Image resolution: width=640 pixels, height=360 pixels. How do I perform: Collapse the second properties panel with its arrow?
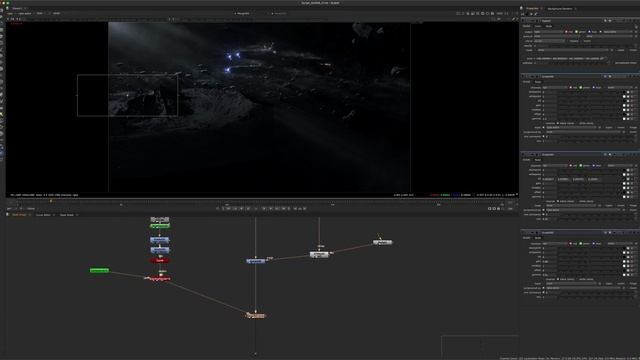pos(524,76)
